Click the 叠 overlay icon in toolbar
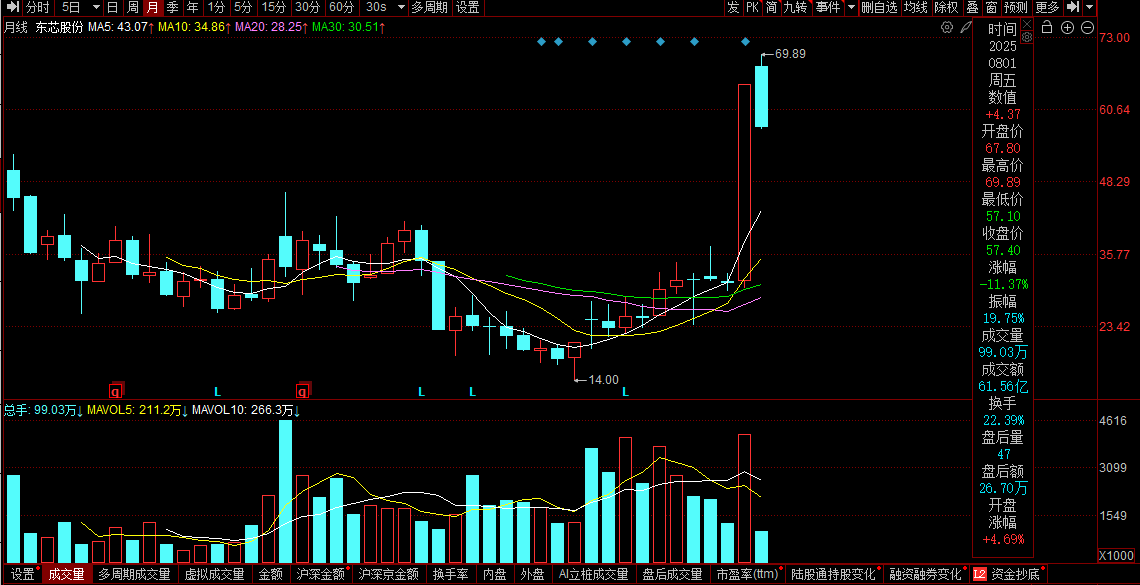The height and width of the screenshot is (585, 1140). pos(973,8)
